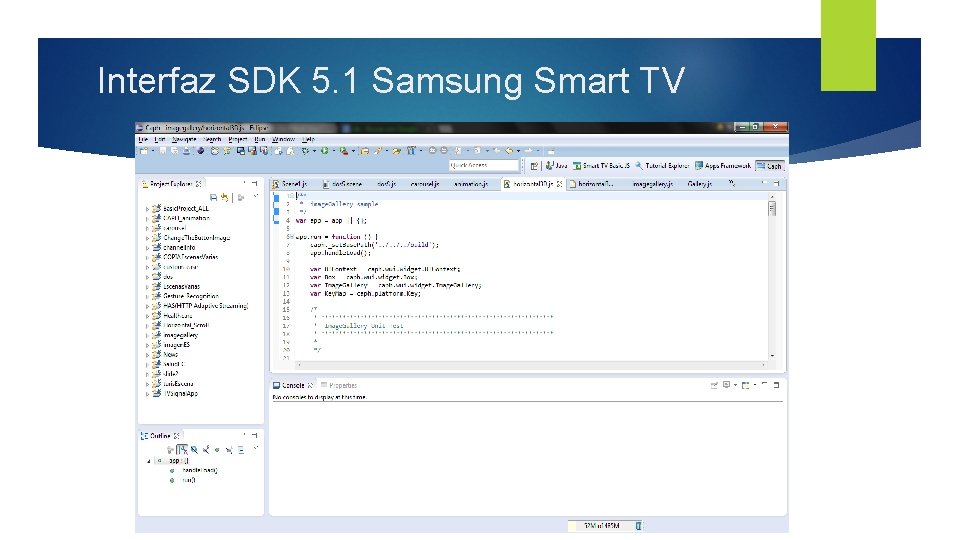The width and height of the screenshot is (960, 540).
Task: Click the Open Perspective icon
Action: pos(534,166)
